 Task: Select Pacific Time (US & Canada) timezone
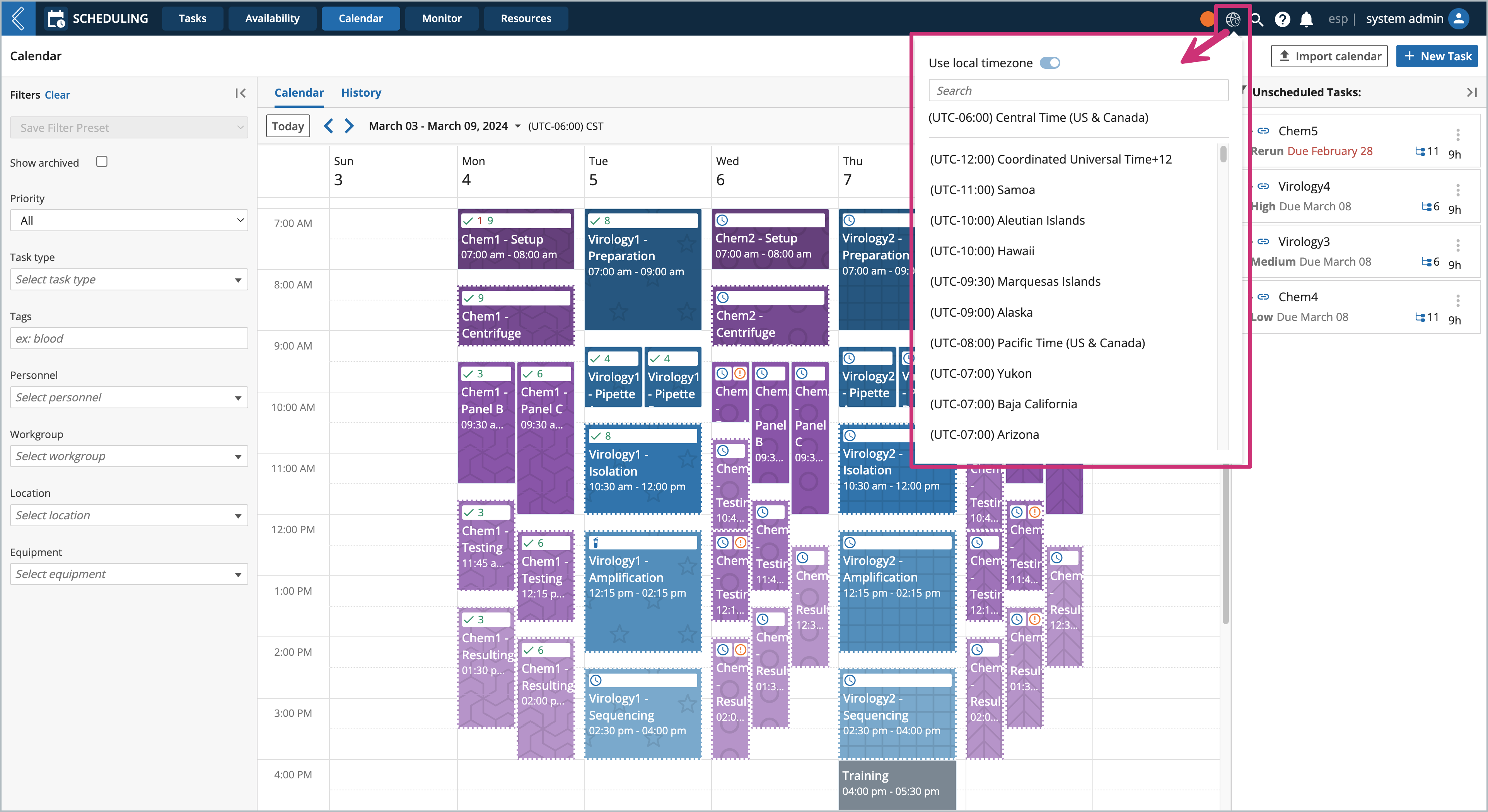(1038, 343)
